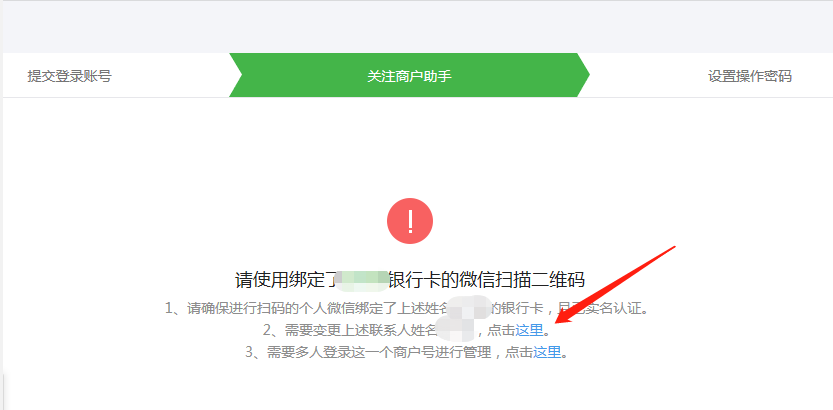Go to the 提交登录账号 step
This screenshot has width=833, height=410.
pyautogui.click(x=70, y=76)
